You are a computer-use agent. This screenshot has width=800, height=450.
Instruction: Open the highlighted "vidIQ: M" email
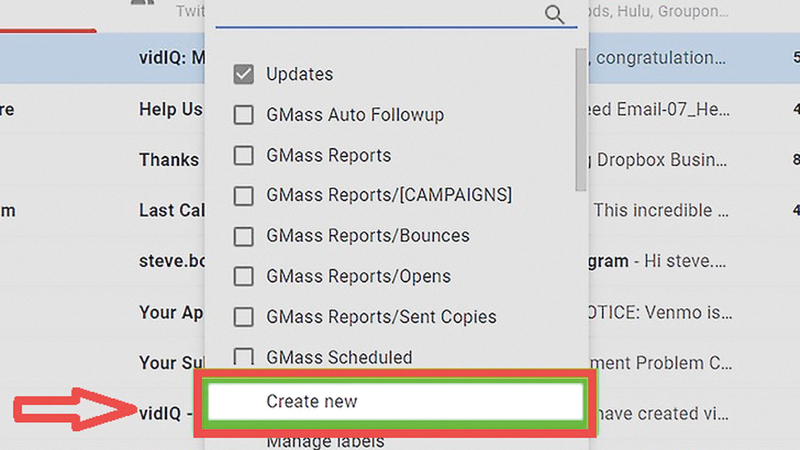pyautogui.click(x=171, y=57)
